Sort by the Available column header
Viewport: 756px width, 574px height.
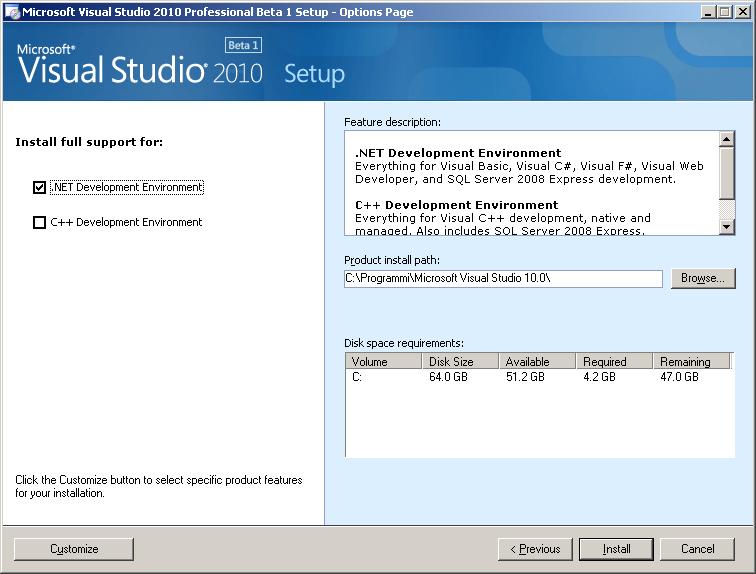tap(538, 361)
